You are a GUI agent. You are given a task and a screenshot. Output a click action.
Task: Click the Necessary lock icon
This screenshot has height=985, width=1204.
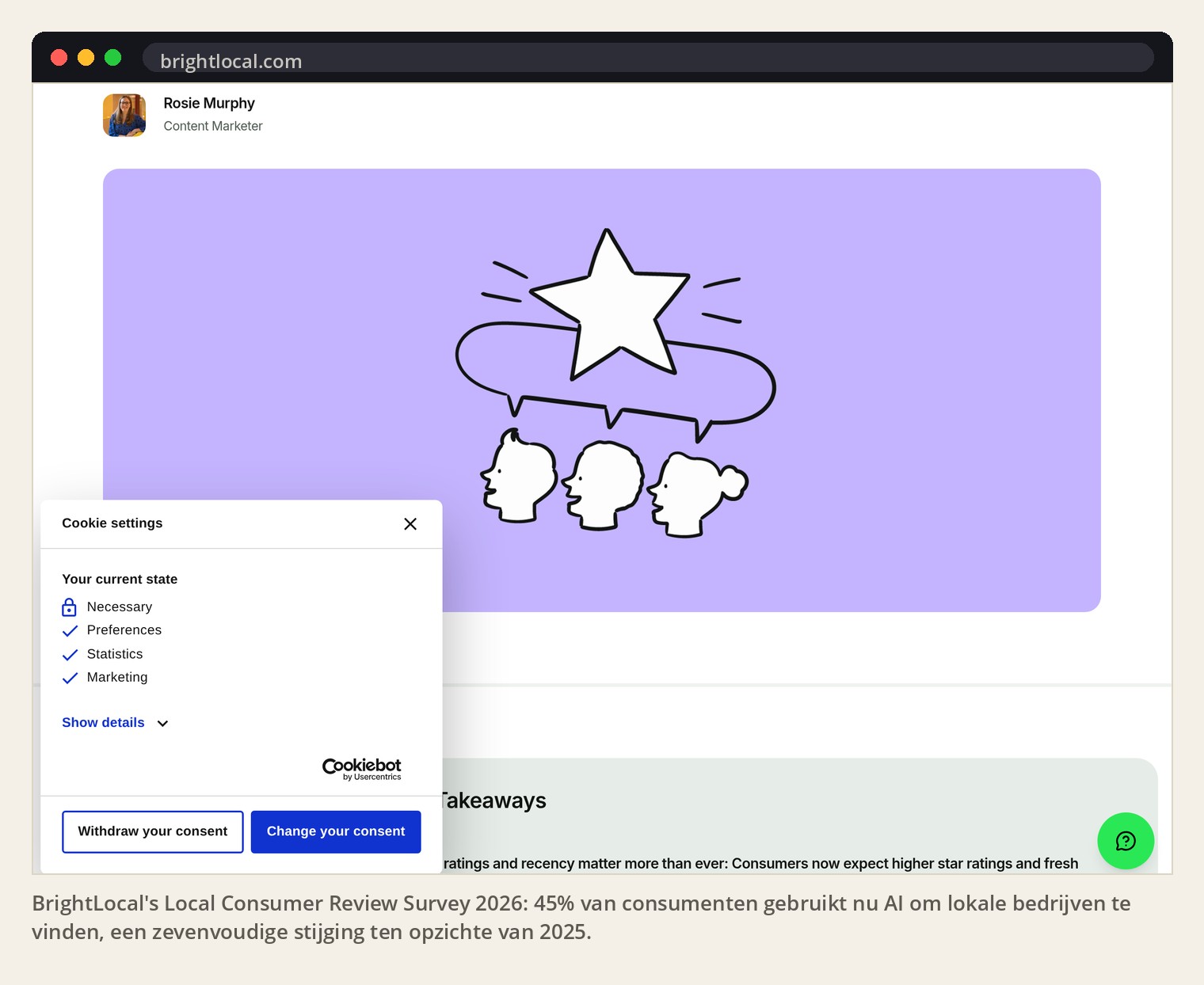[70, 607]
